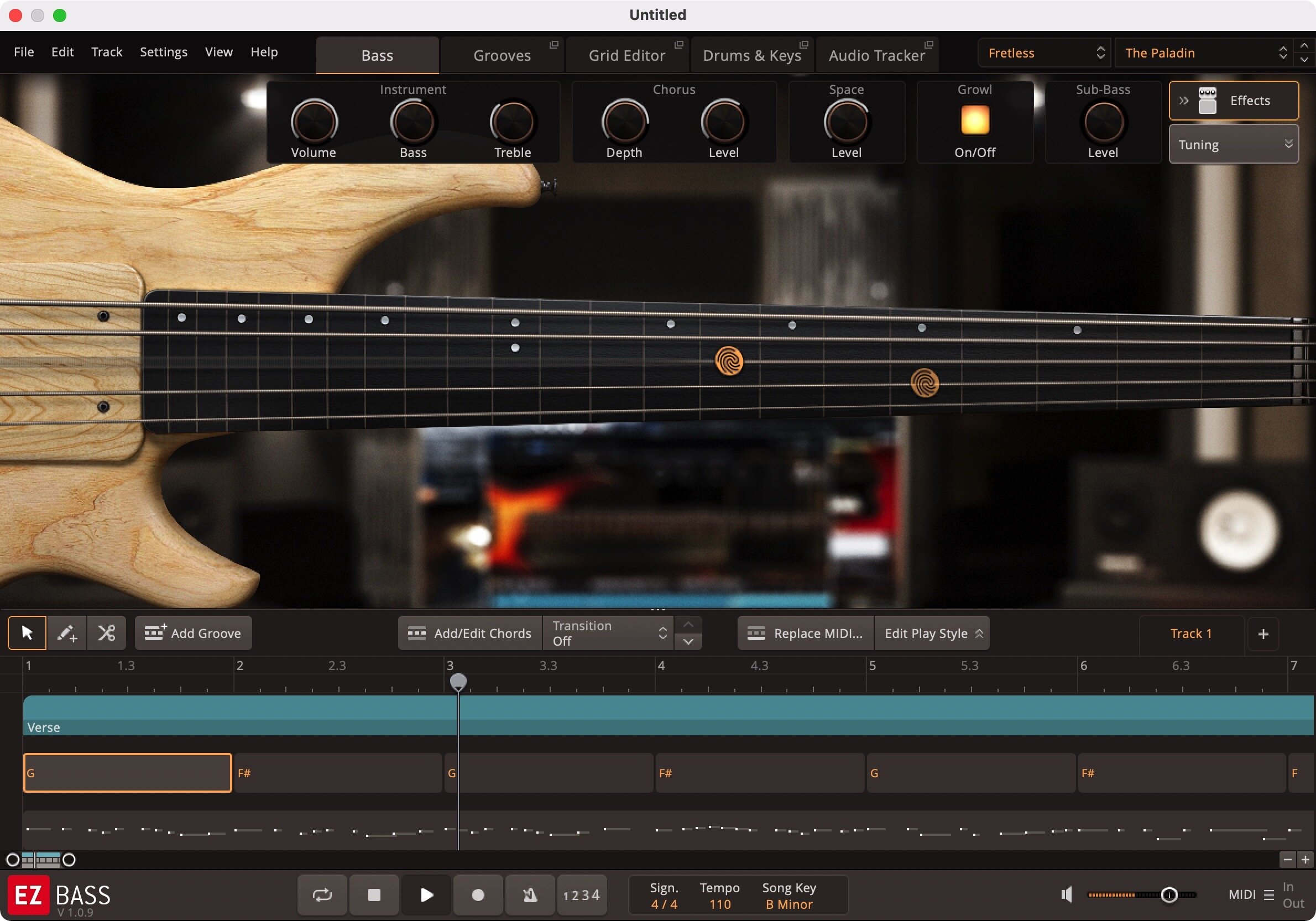Open the Fretless instrument dropdown
Image resolution: width=1316 pixels, height=921 pixels.
tap(1045, 53)
